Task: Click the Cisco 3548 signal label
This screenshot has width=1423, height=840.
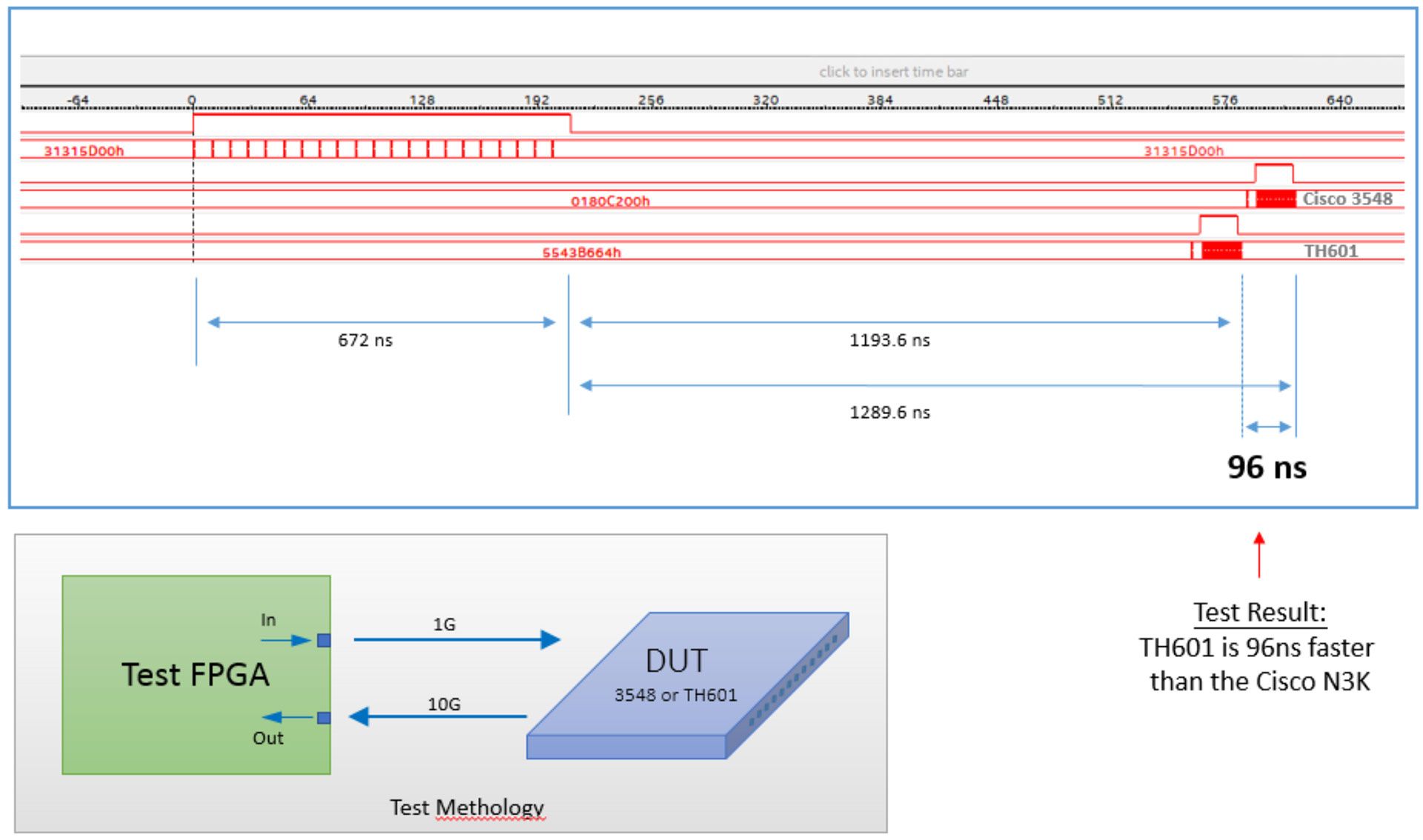Action: pos(1347,199)
